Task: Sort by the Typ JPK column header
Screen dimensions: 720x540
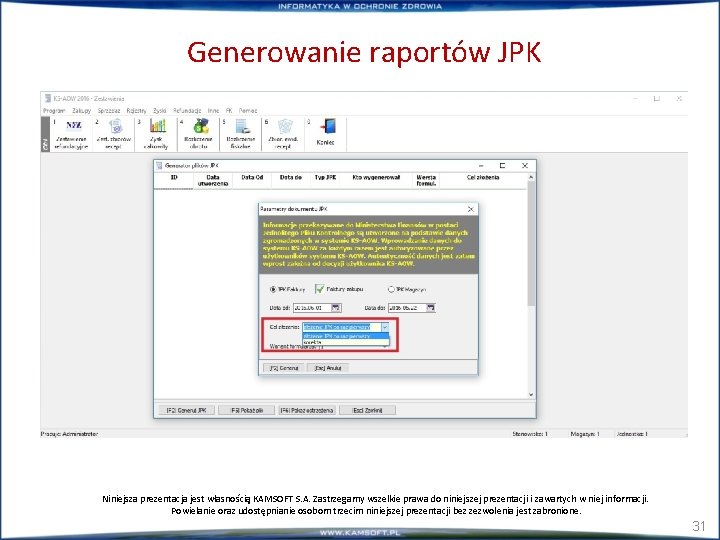Action: pyautogui.click(x=325, y=180)
